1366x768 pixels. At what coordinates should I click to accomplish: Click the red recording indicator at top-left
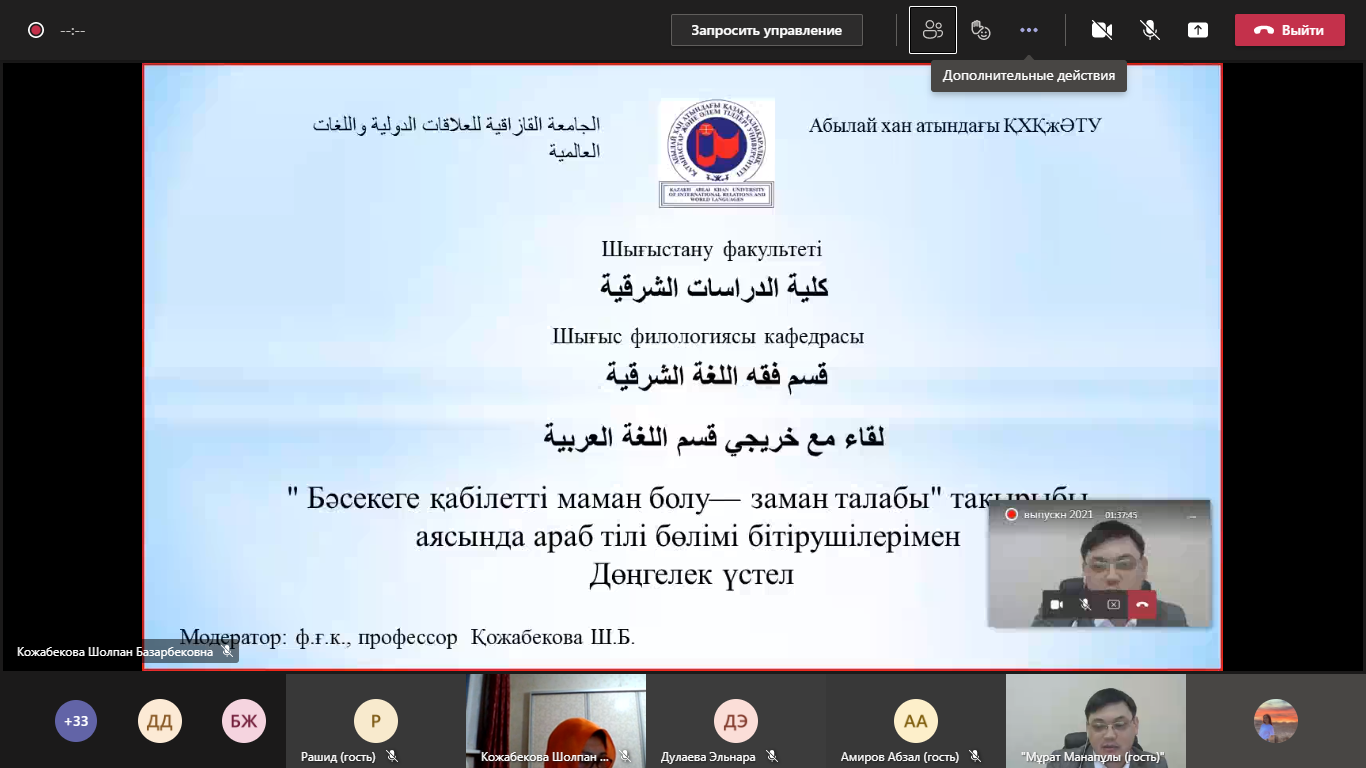point(36,30)
